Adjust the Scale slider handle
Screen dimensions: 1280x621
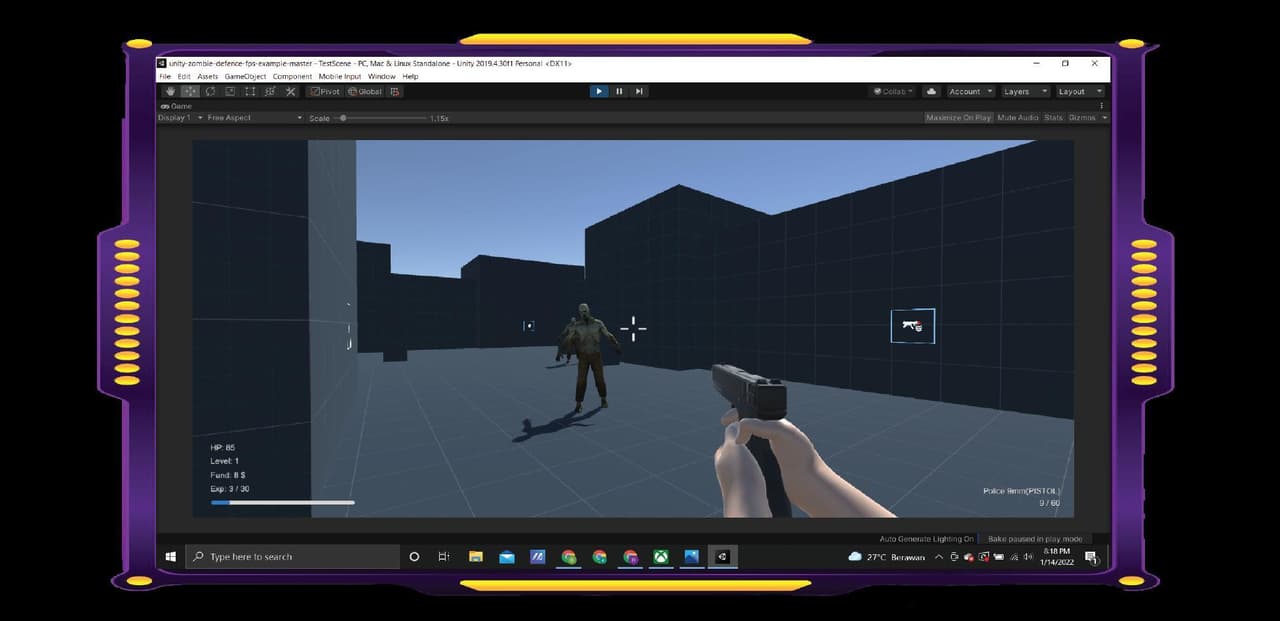343,118
